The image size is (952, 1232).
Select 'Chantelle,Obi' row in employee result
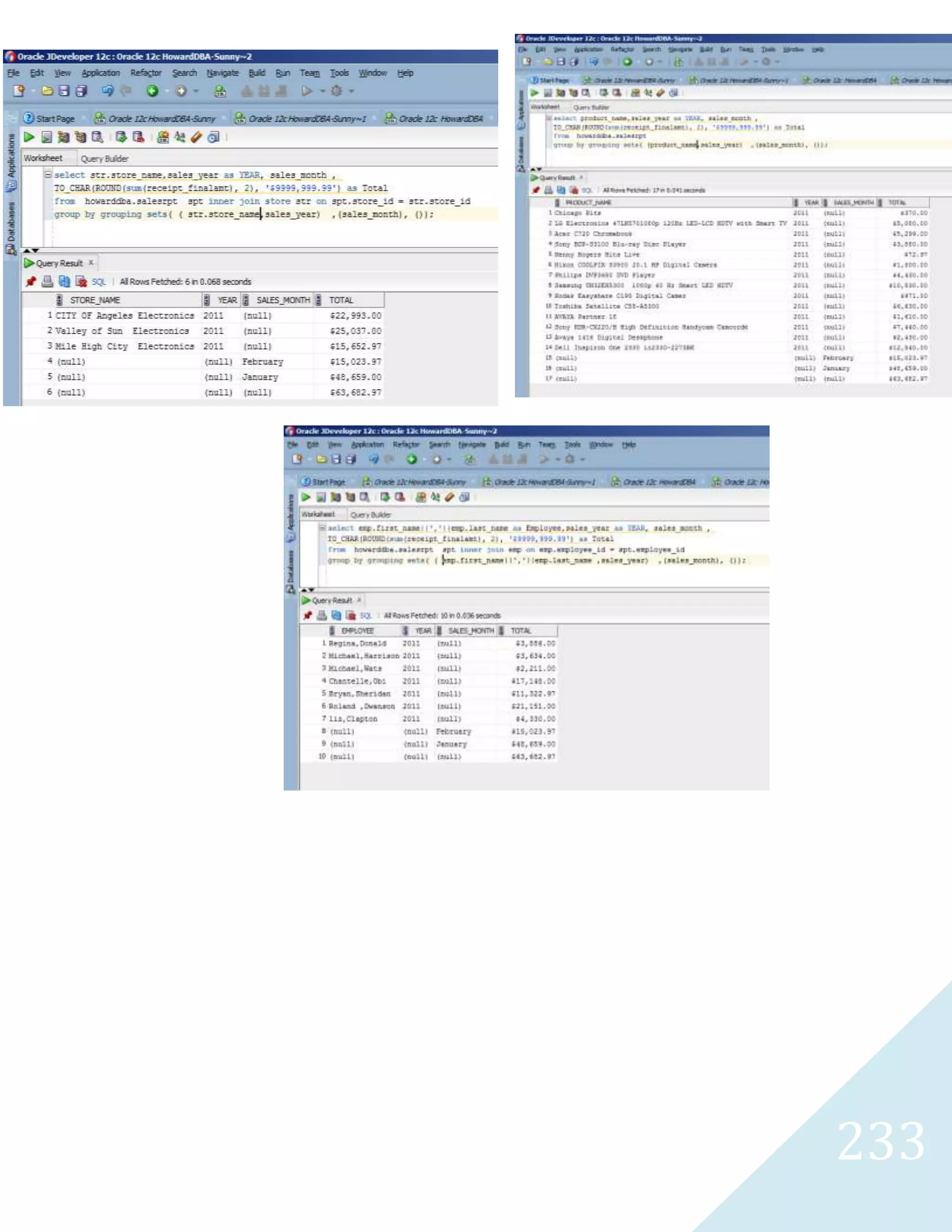(429, 681)
